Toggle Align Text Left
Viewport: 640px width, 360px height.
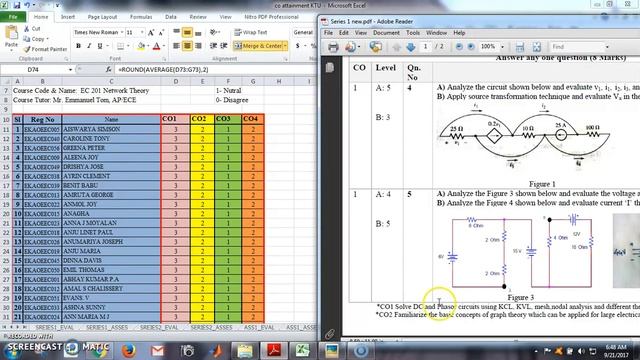pos(176,46)
